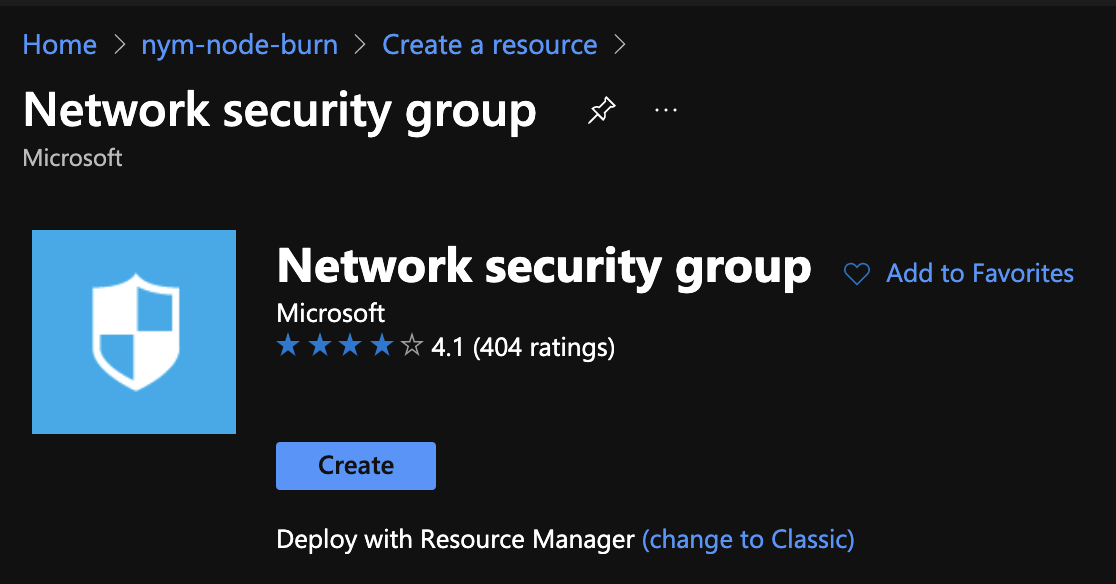Screen dimensions: 1116x584
Task: Click the Network security group shield logo
Action: [133, 331]
